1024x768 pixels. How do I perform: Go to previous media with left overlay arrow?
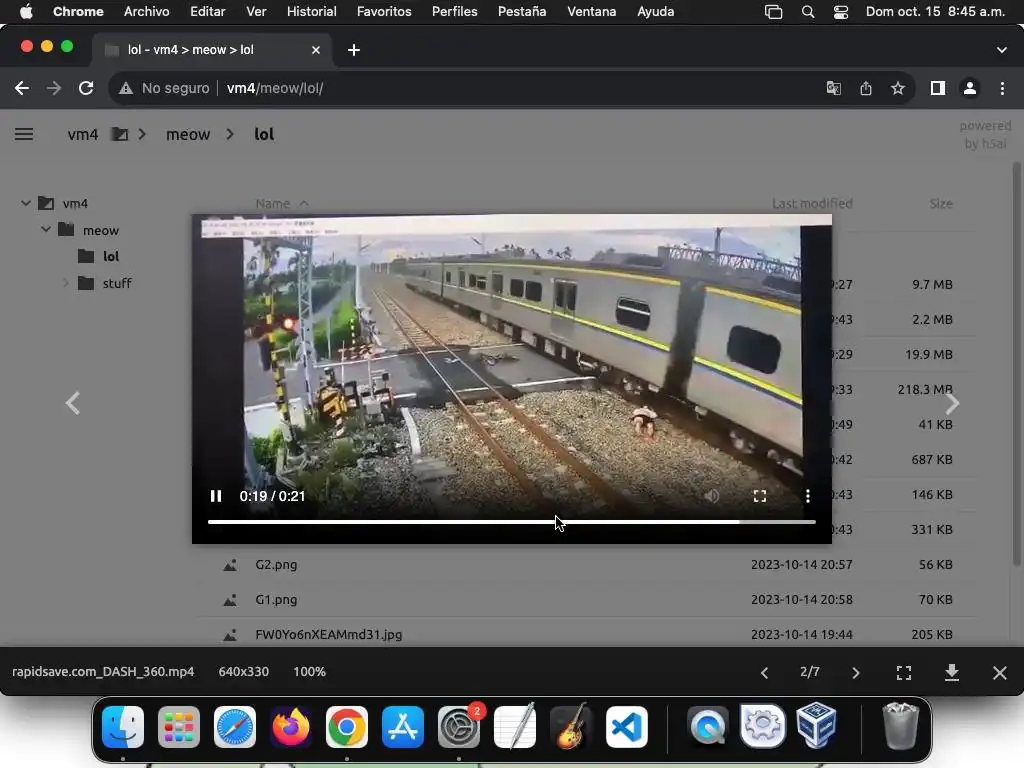pos(72,403)
